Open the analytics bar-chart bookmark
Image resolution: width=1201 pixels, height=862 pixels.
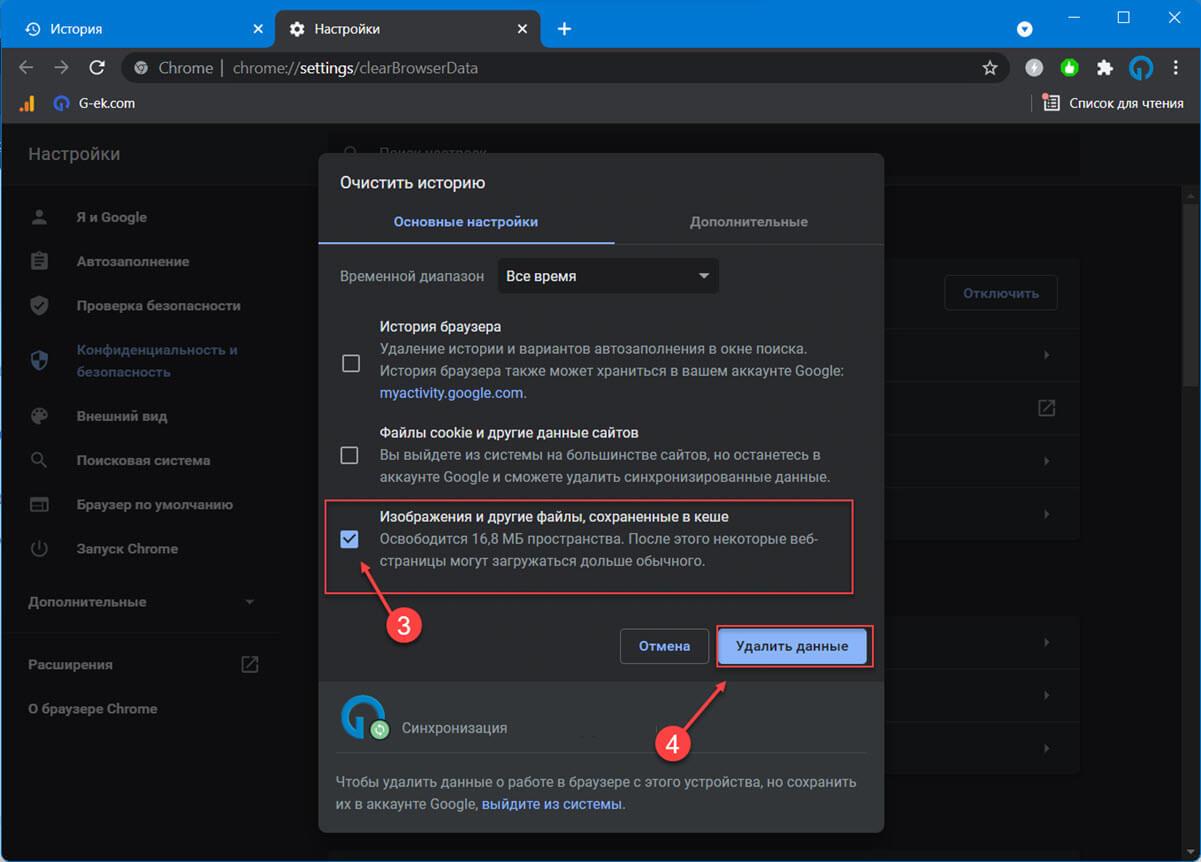pos(27,102)
